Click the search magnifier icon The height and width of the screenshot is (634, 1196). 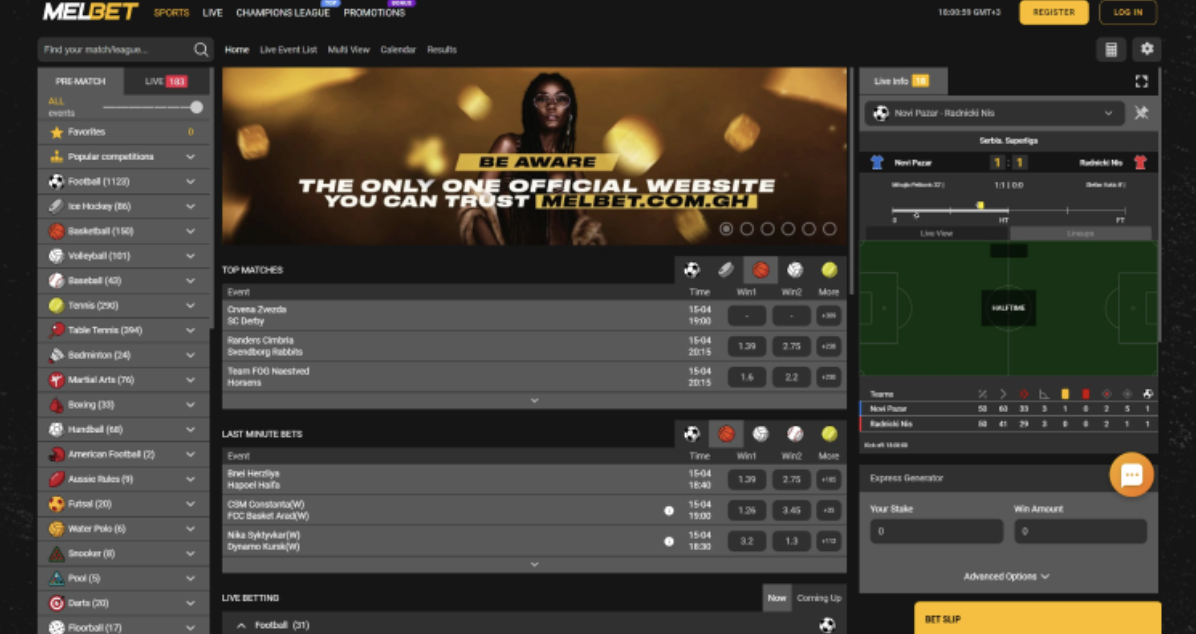pyautogui.click(x=201, y=50)
